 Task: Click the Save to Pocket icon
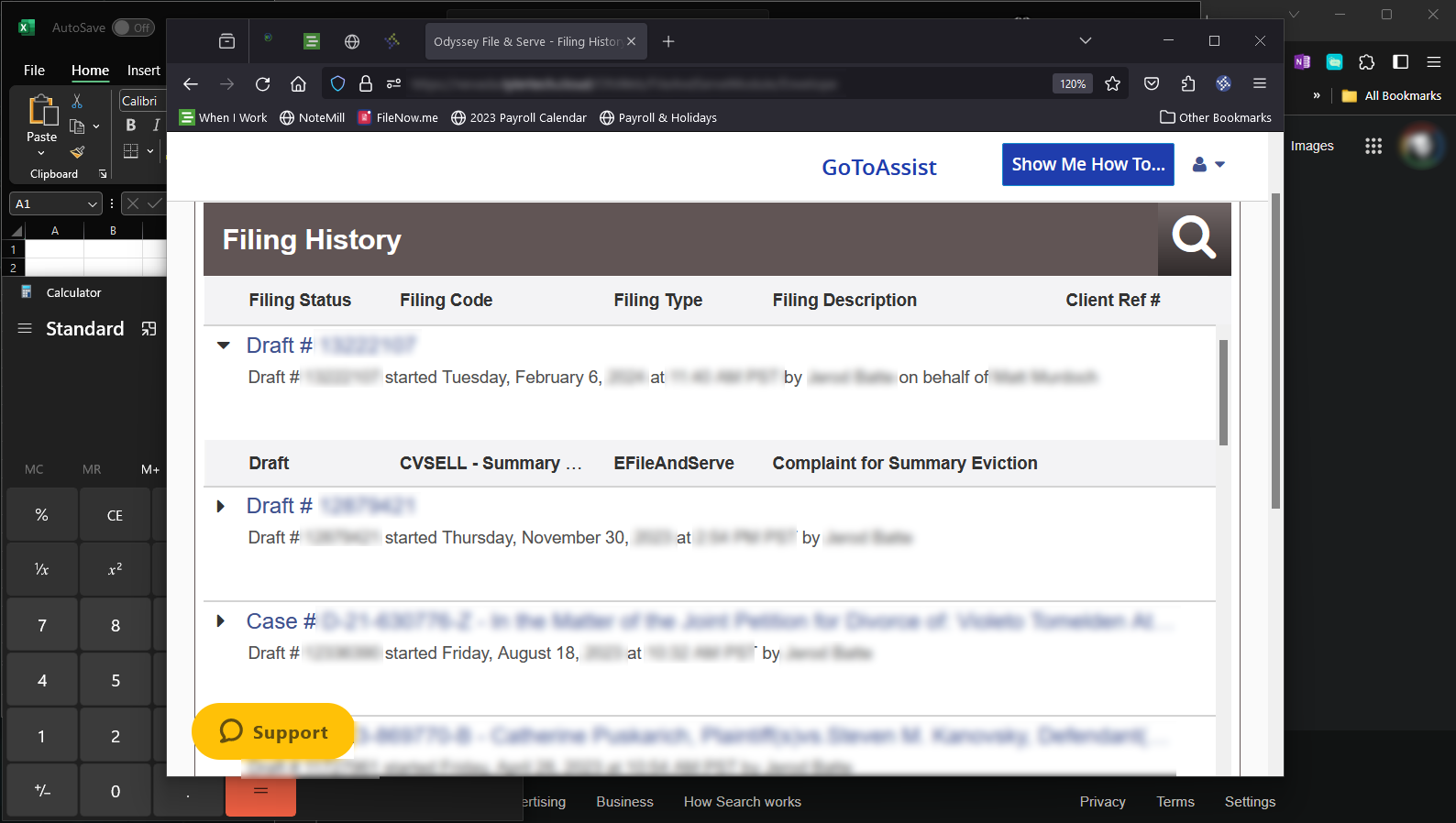click(1152, 84)
